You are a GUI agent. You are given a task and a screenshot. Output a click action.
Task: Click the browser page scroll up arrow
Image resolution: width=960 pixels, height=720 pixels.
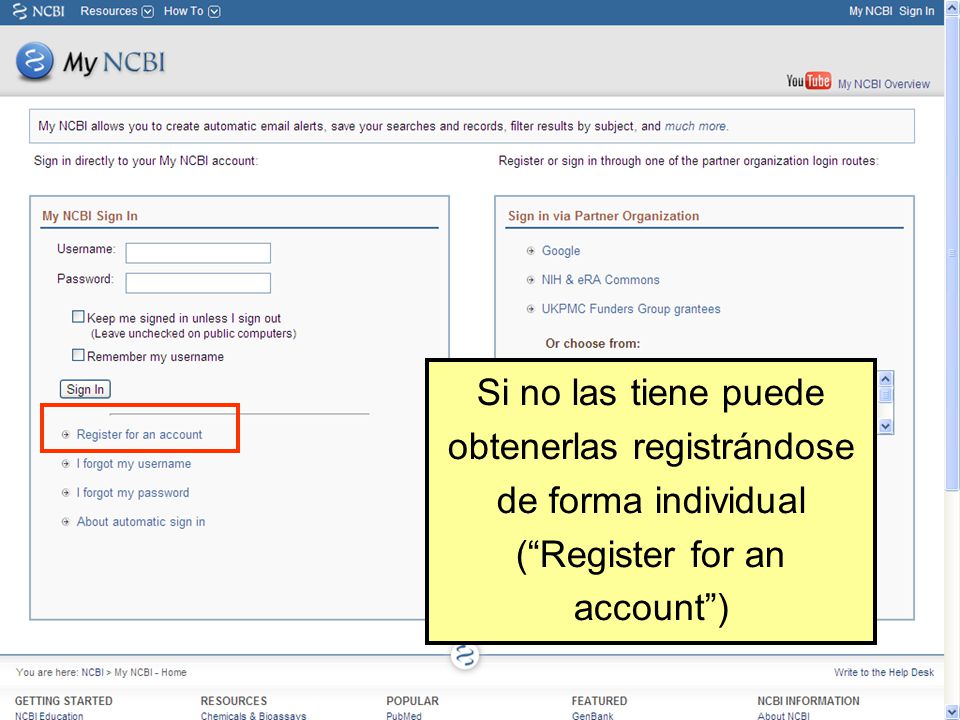[x=952, y=7]
